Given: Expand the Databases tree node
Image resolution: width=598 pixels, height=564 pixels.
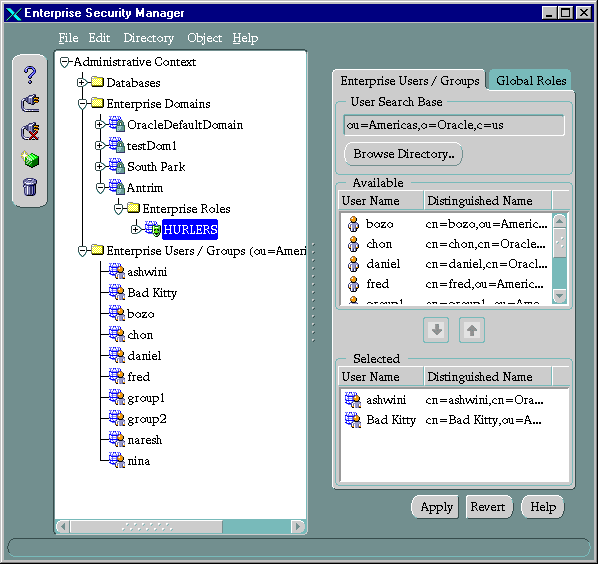Looking at the screenshot, I should pyautogui.click(x=82, y=82).
